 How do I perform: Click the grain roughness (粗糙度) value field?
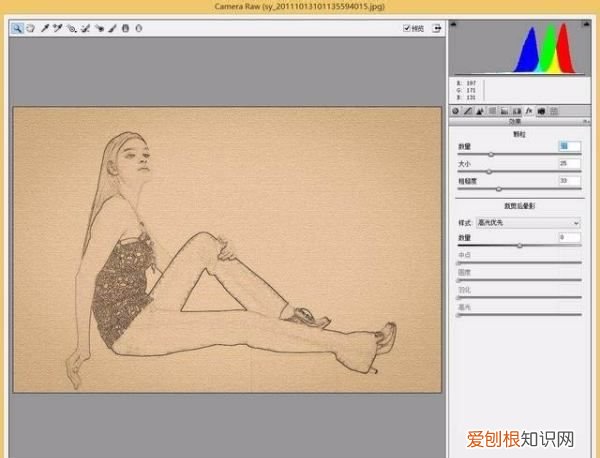coord(569,181)
